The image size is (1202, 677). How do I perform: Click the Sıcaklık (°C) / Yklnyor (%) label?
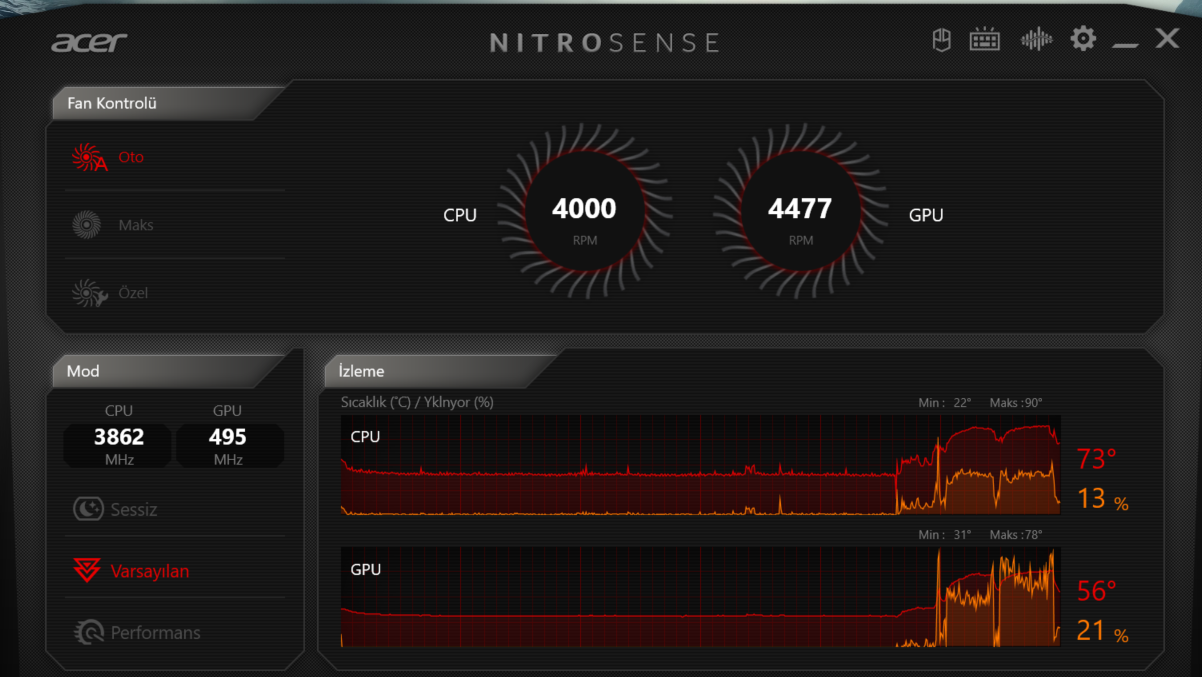click(417, 403)
